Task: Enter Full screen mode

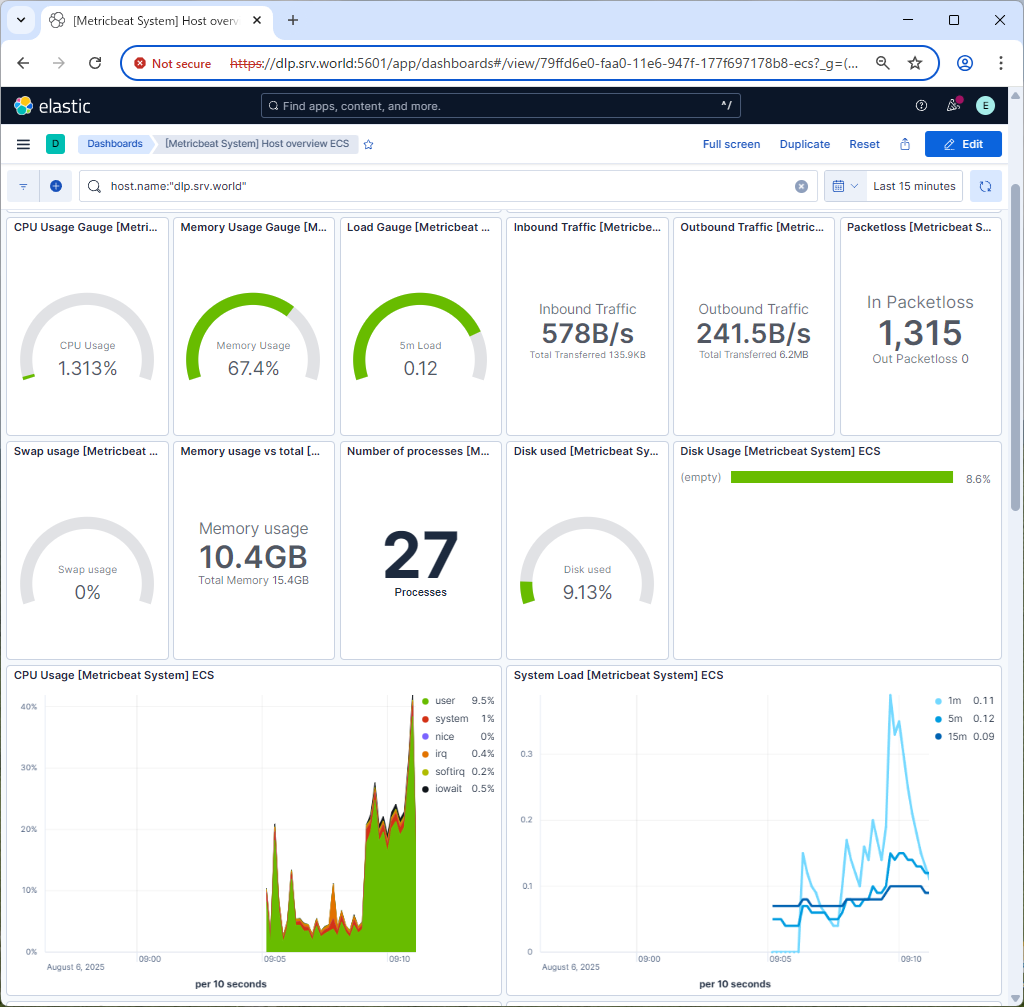Action: [731, 144]
